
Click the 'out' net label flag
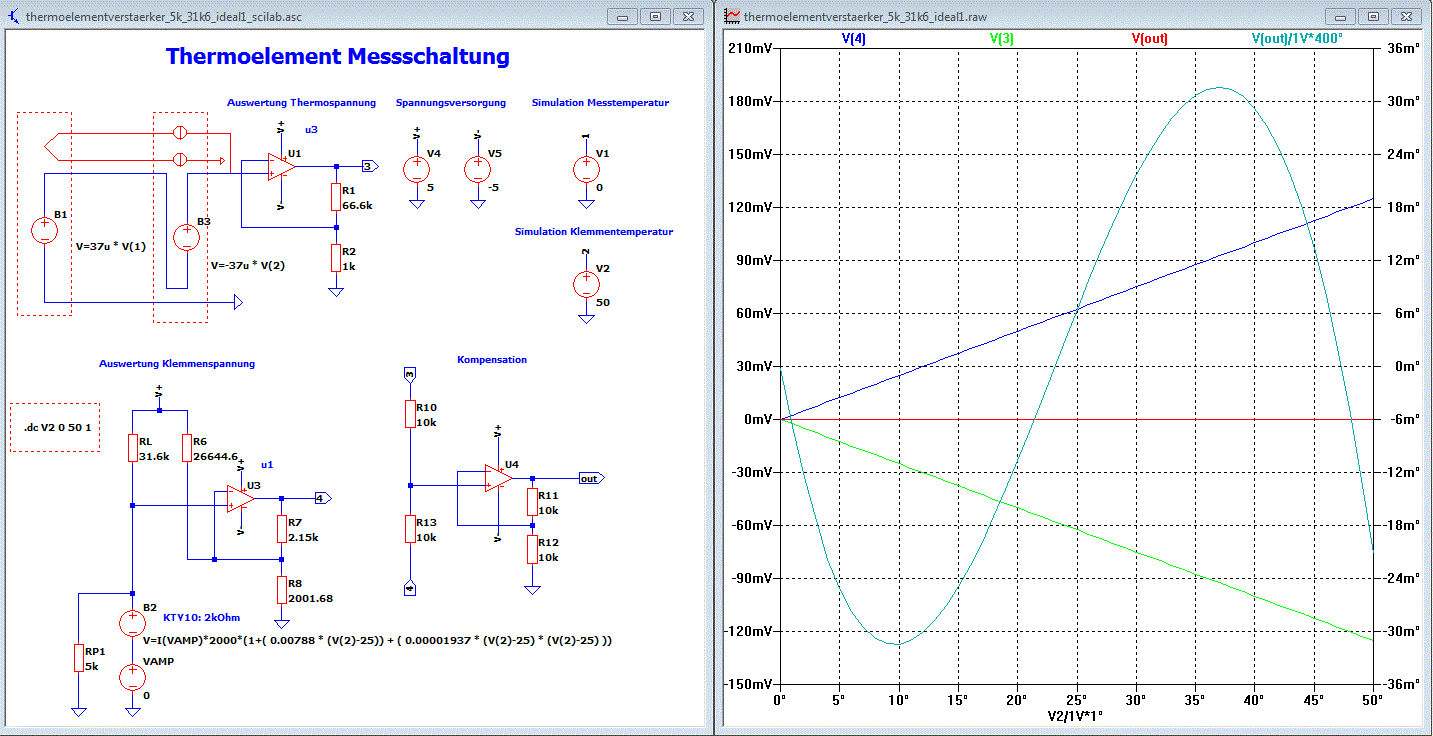(591, 478)
